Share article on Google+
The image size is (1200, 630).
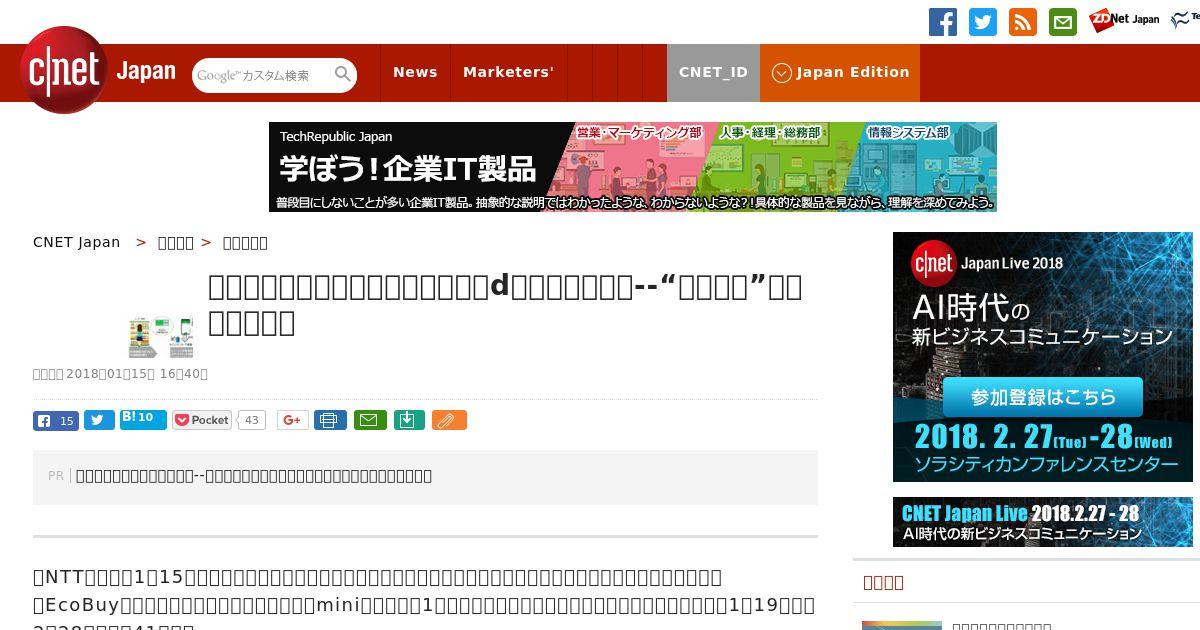293,420
